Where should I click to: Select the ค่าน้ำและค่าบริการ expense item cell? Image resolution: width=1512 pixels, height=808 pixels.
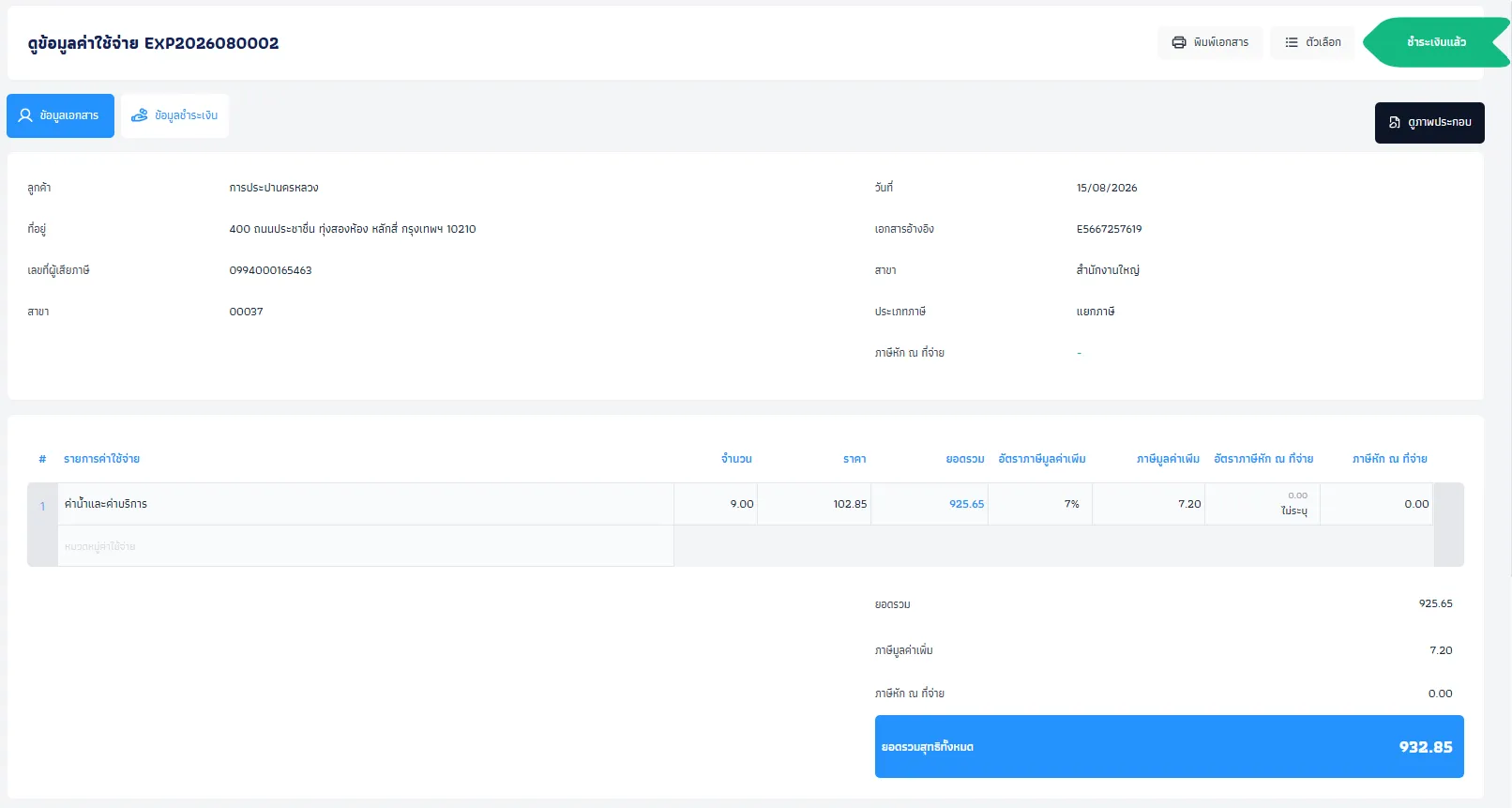[366, 504]
